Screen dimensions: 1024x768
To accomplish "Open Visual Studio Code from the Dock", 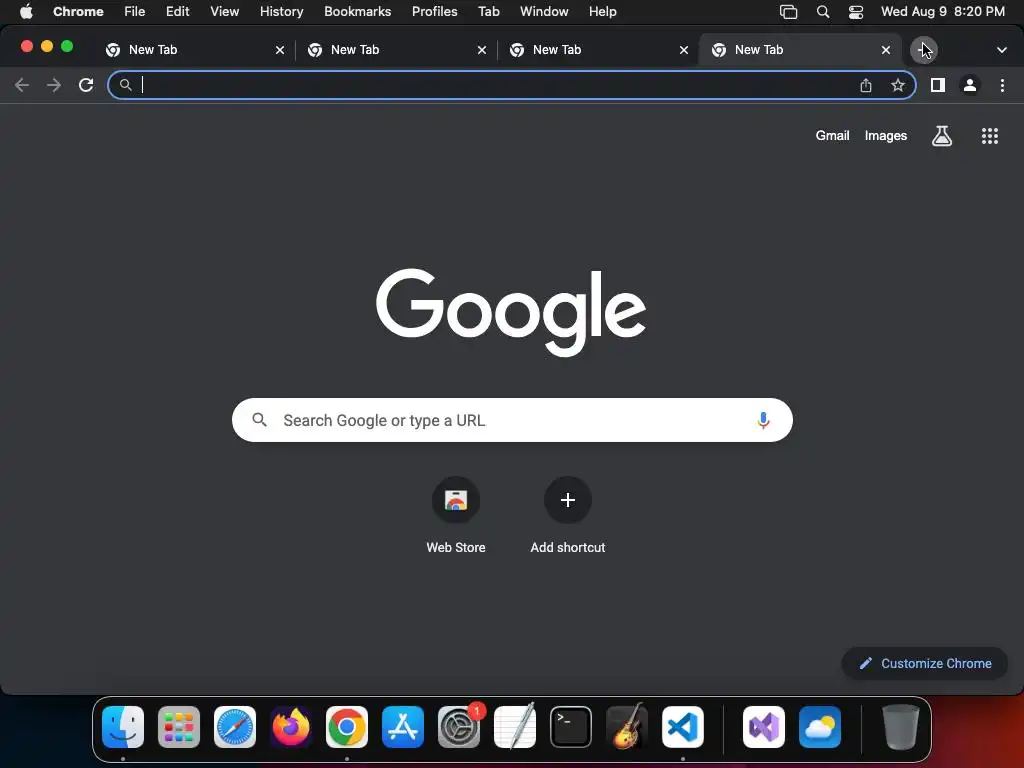I will [682, 727].
